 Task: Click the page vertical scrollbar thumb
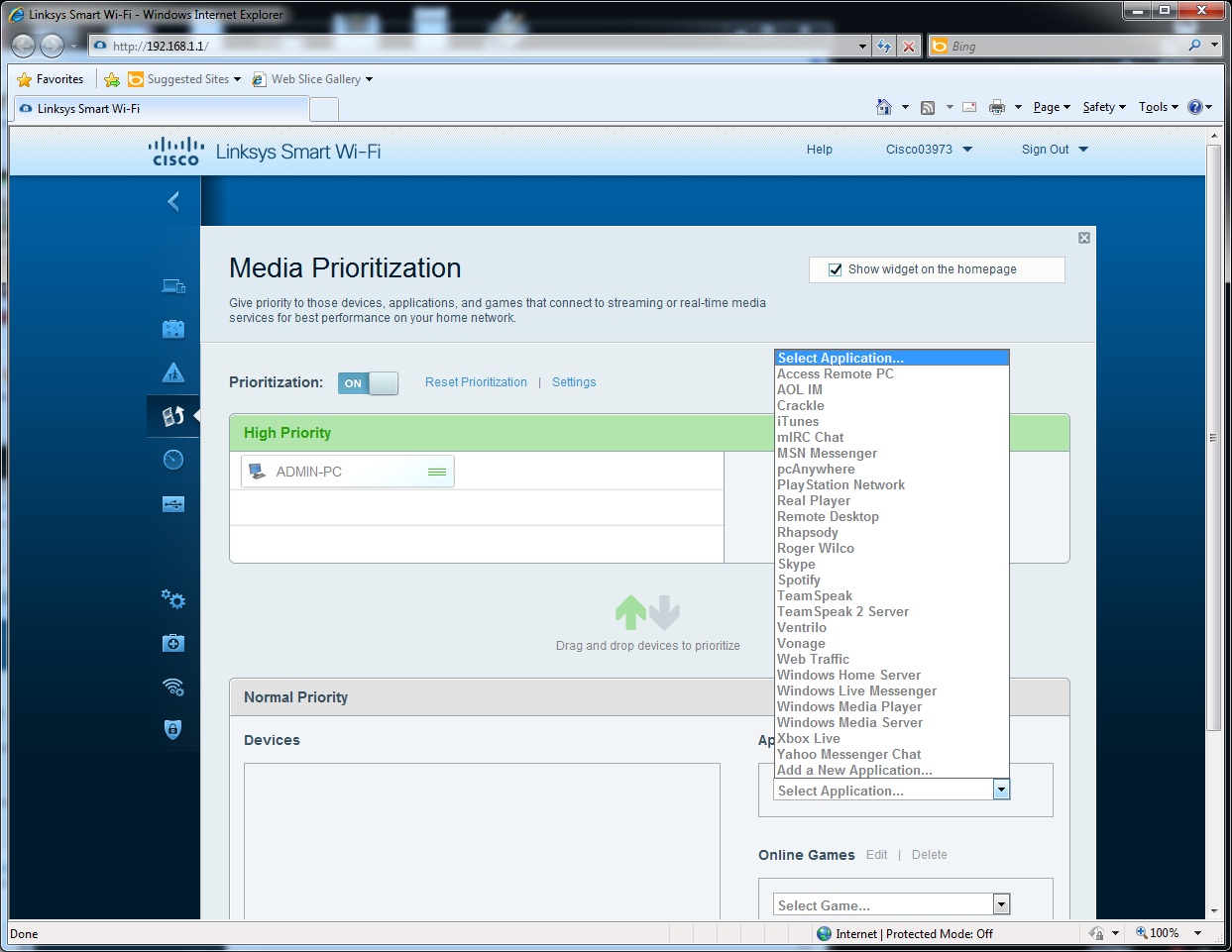1213,437
